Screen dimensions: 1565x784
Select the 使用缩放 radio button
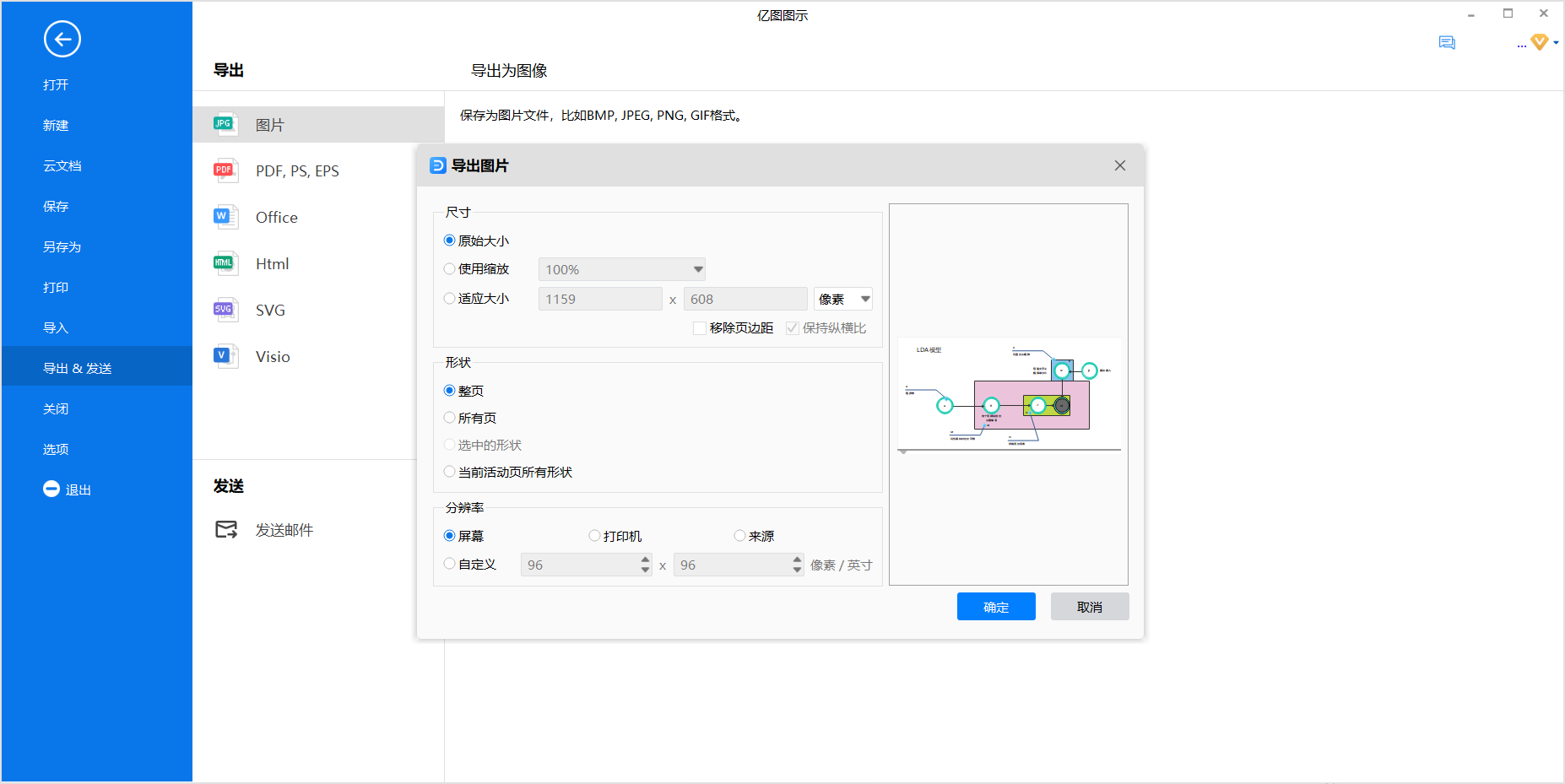(450, 269)
